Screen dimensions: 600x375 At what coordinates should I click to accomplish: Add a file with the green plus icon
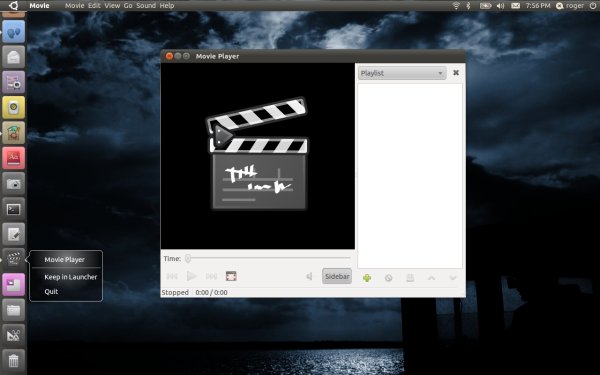(x=367, y=278)
